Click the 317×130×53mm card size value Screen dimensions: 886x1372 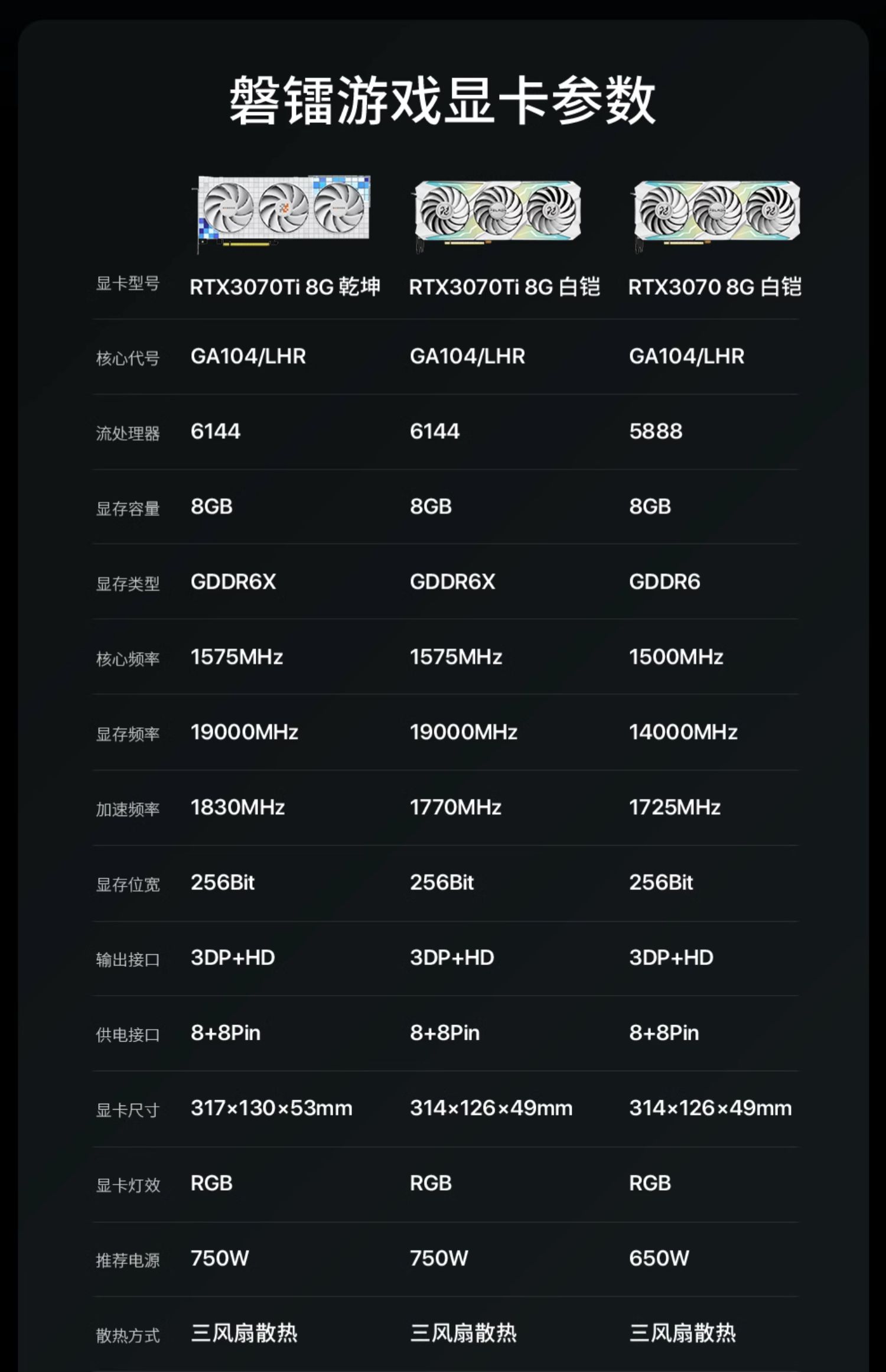[271, 1108]
